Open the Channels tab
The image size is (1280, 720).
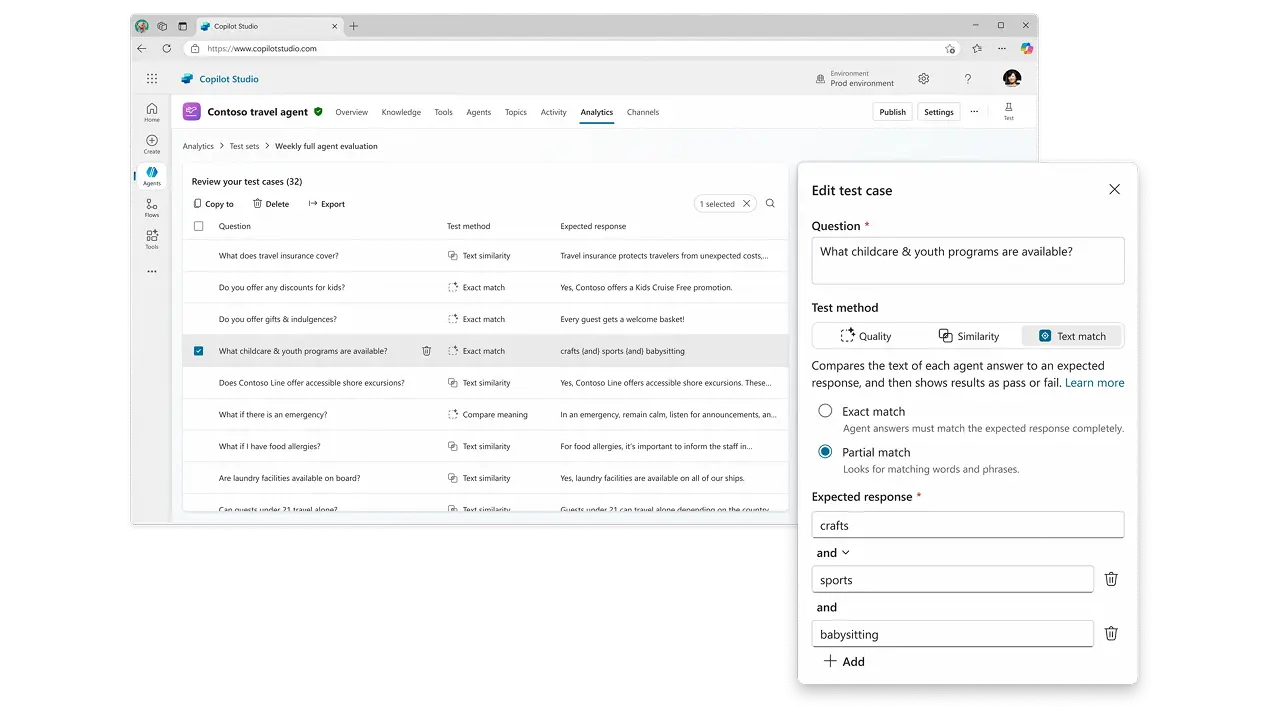pyautogui.click(x=643, y=112)
